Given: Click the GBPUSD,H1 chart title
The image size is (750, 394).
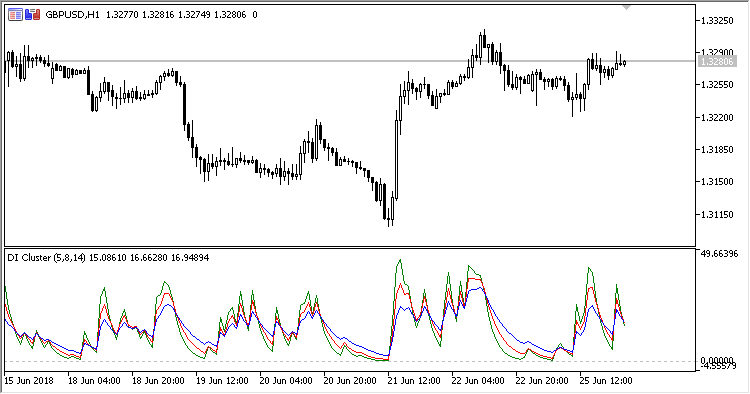Looking at the screenshot, I should coord(72,15).
